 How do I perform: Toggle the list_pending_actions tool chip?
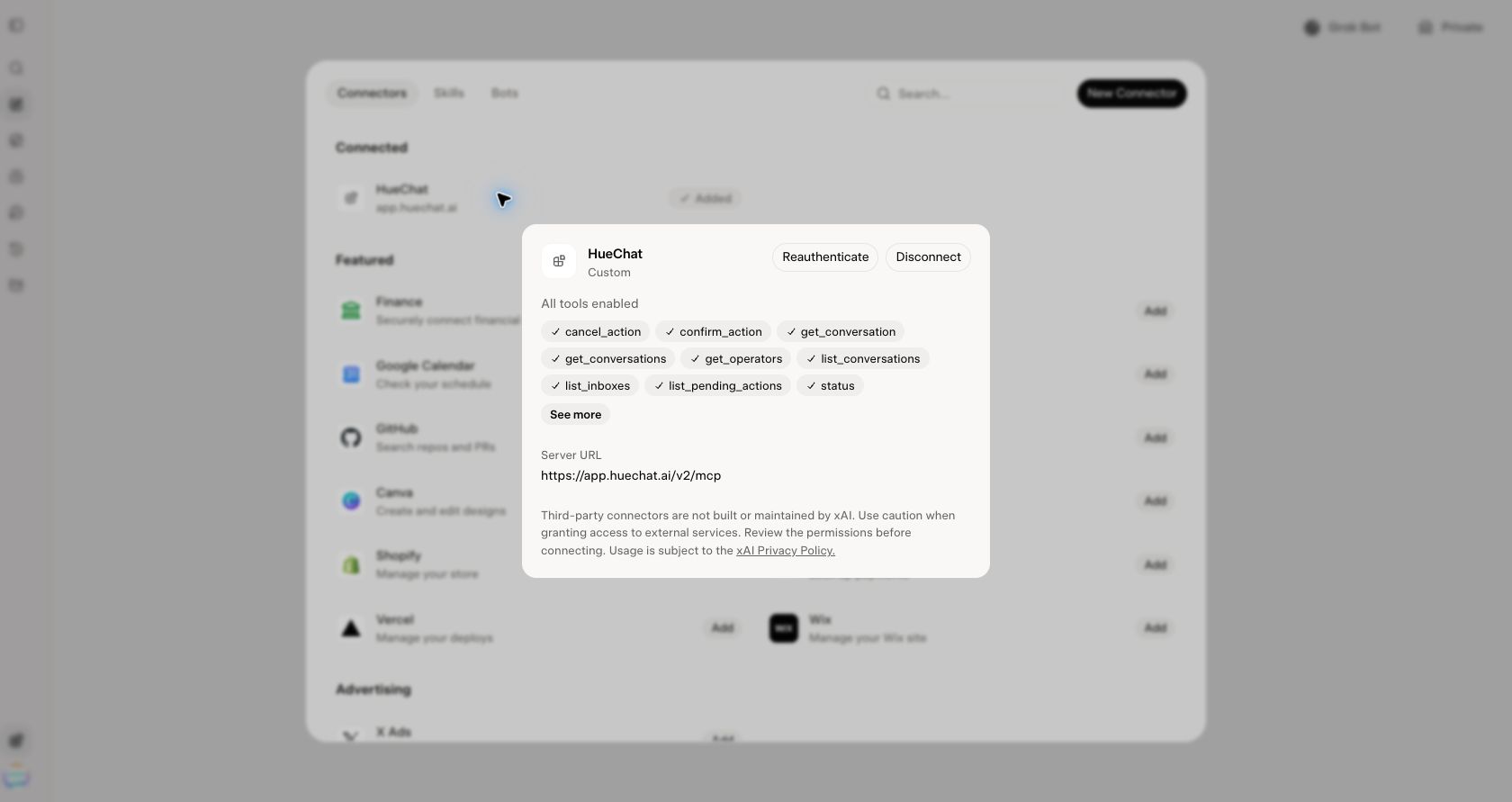tap(717, 386)
